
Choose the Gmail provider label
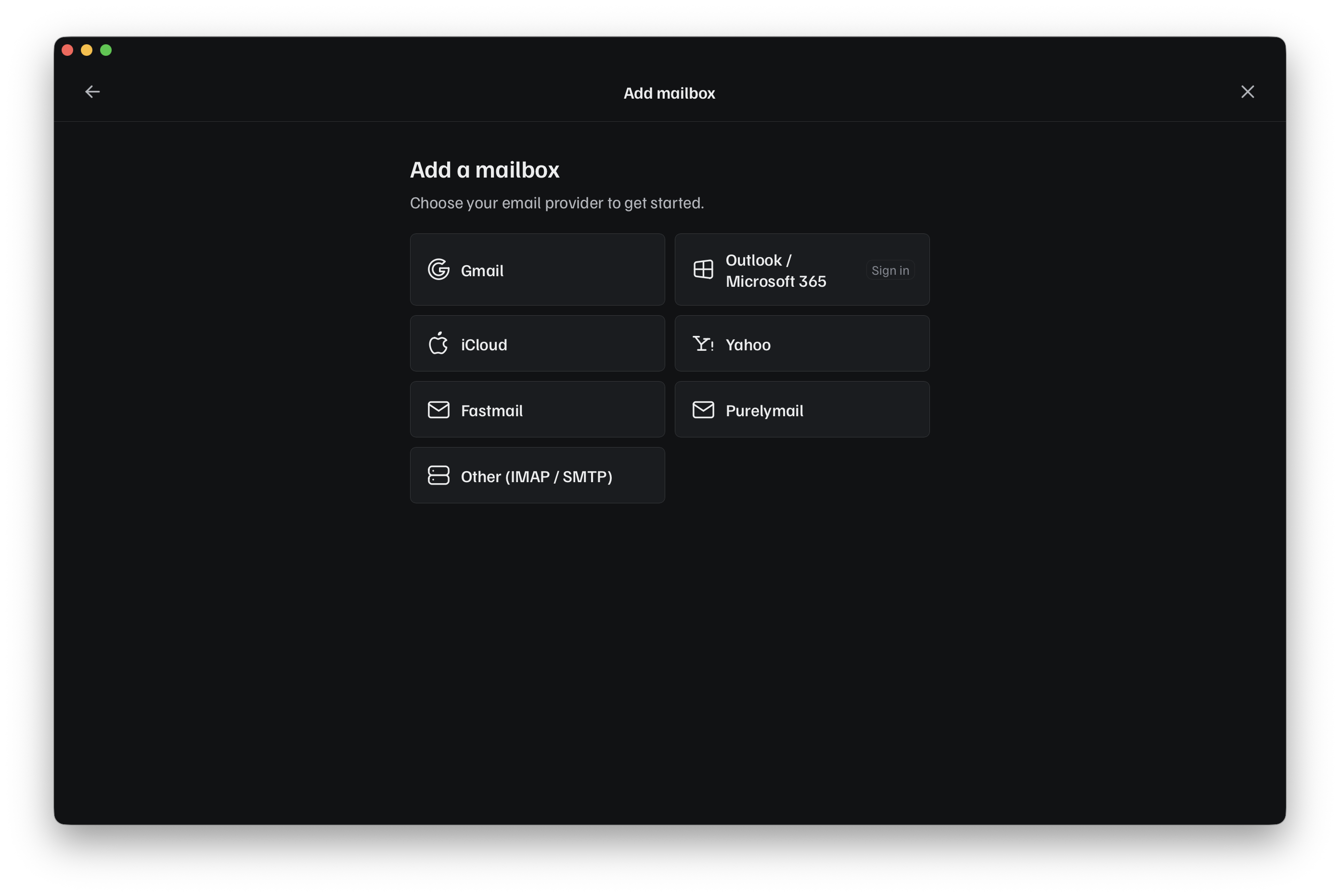482,271
